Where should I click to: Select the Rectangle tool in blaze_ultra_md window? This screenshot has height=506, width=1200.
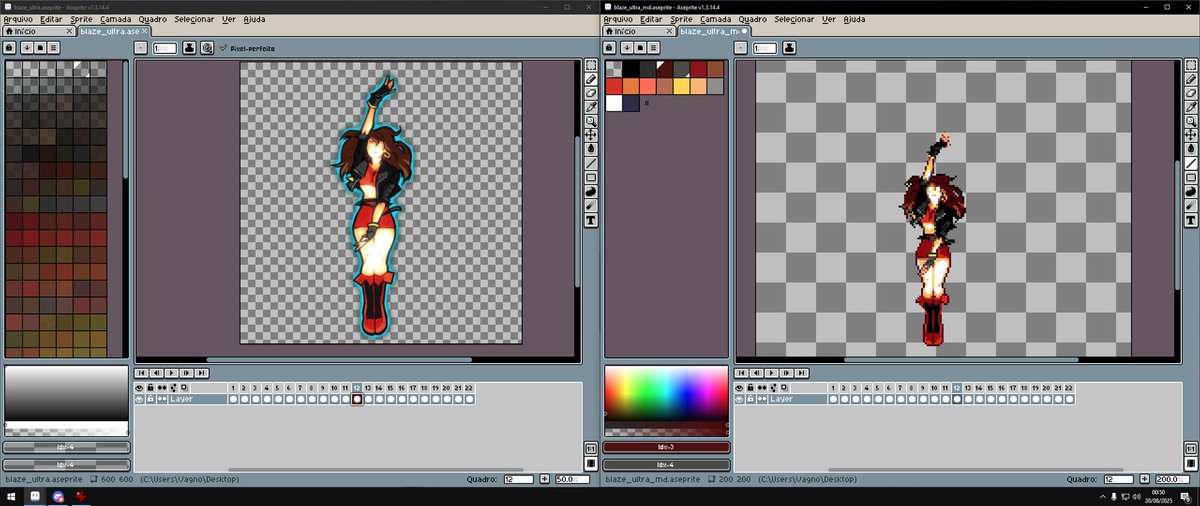tap(1191, 177)
